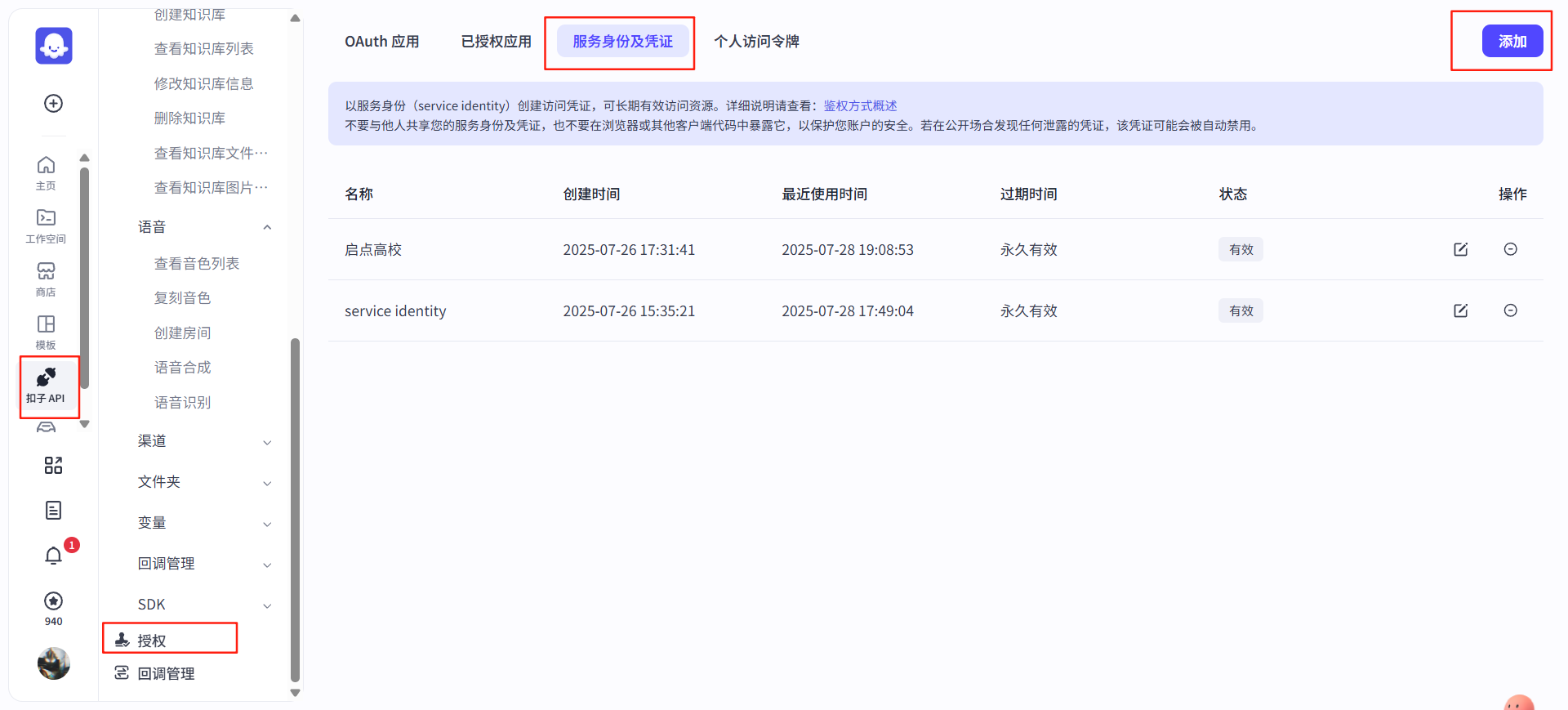Select 语音合成 in the API tree
This screenshot has height=710, width=1568.
pyautogui.click(x=183, y=368)
